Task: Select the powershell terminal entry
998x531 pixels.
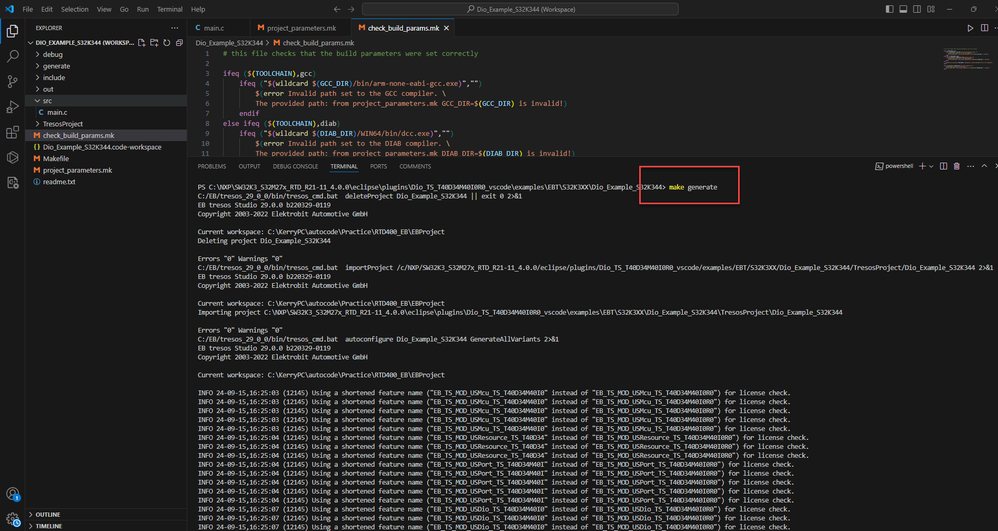Action: pos(895,166)
